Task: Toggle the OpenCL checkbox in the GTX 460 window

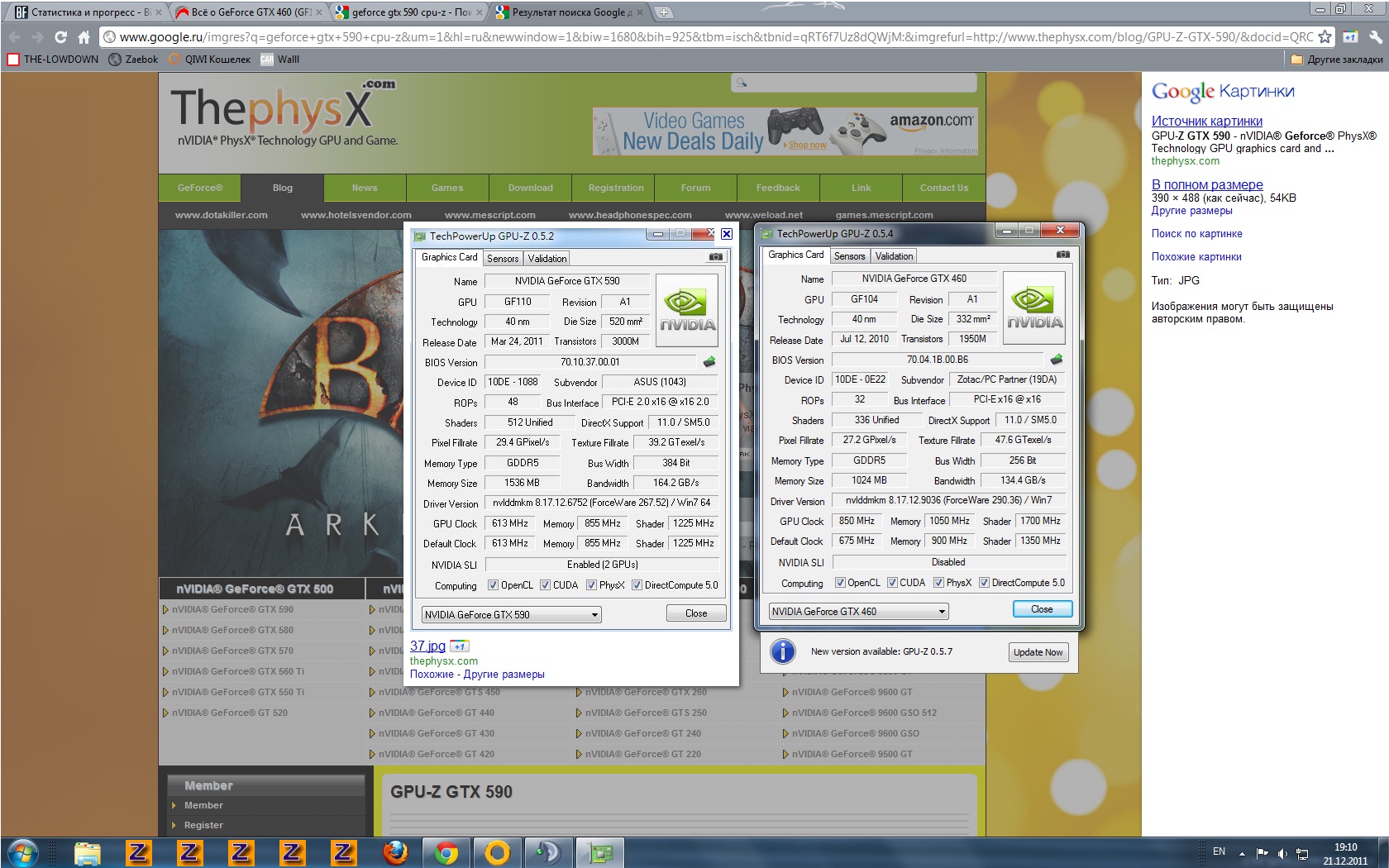Action: click(x=840, y=583)
